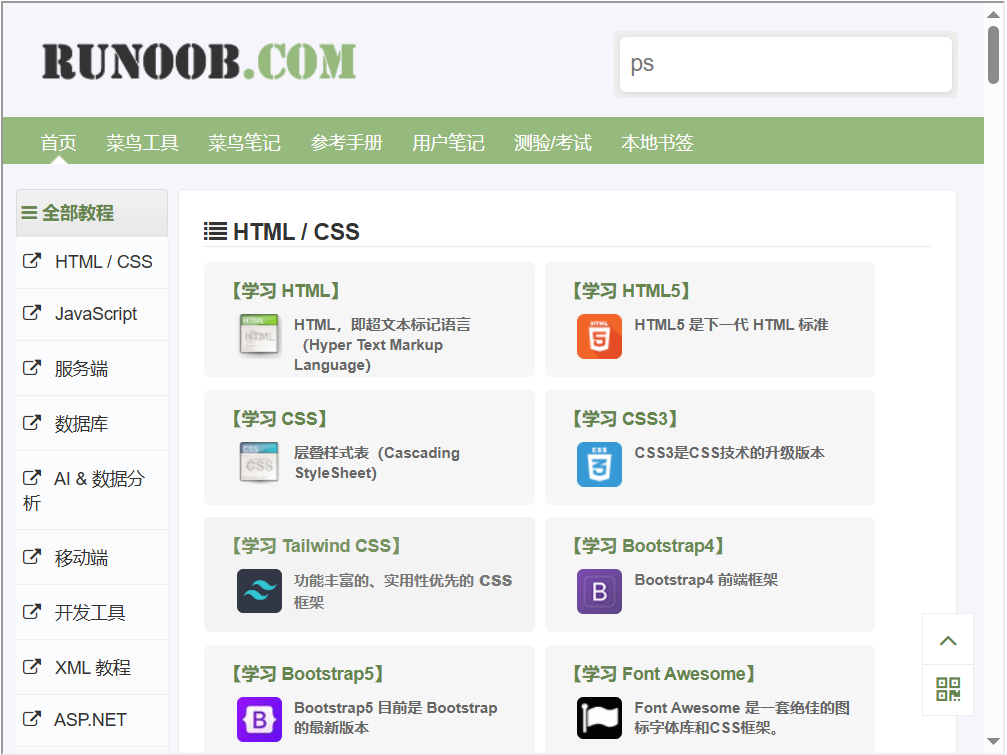This screenshot has height=755, width=1007.
Task: Open the 菜鸟工具 menu item
Action: [142, 142]
